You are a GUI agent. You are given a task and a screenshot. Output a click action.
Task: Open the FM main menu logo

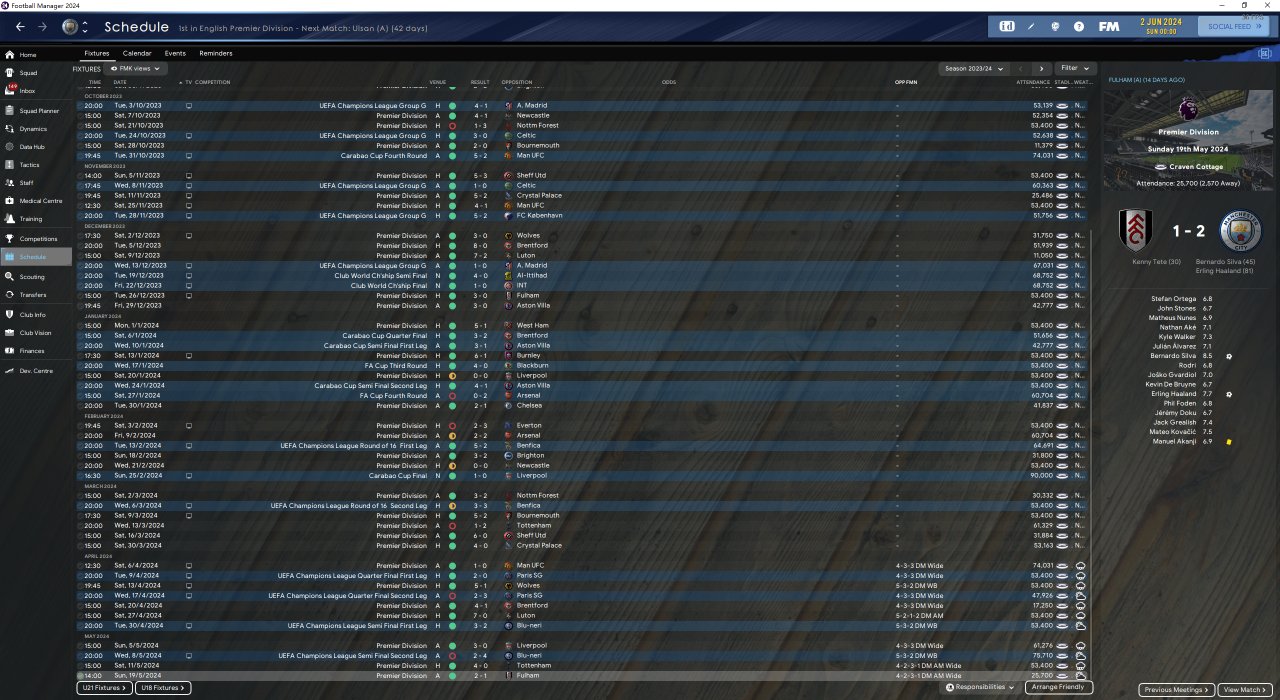[1108, 27]
